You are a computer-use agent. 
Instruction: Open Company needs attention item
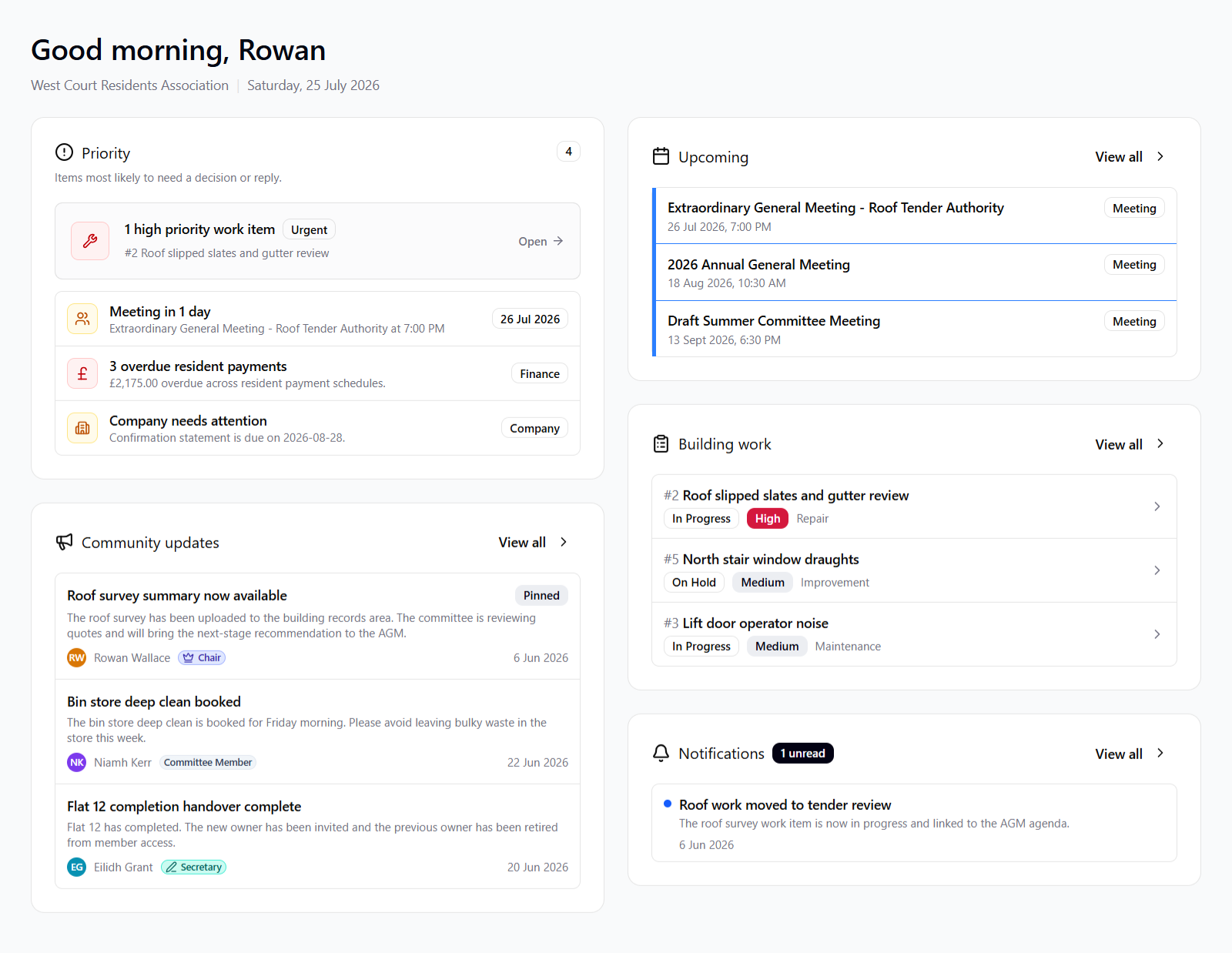coord(317,428)
